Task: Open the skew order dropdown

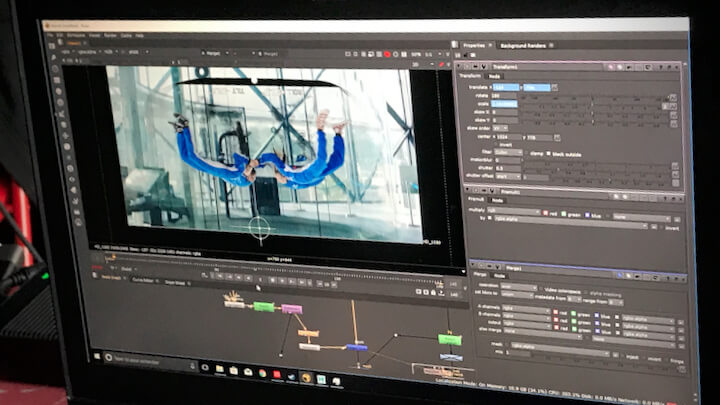Action: 500,128
